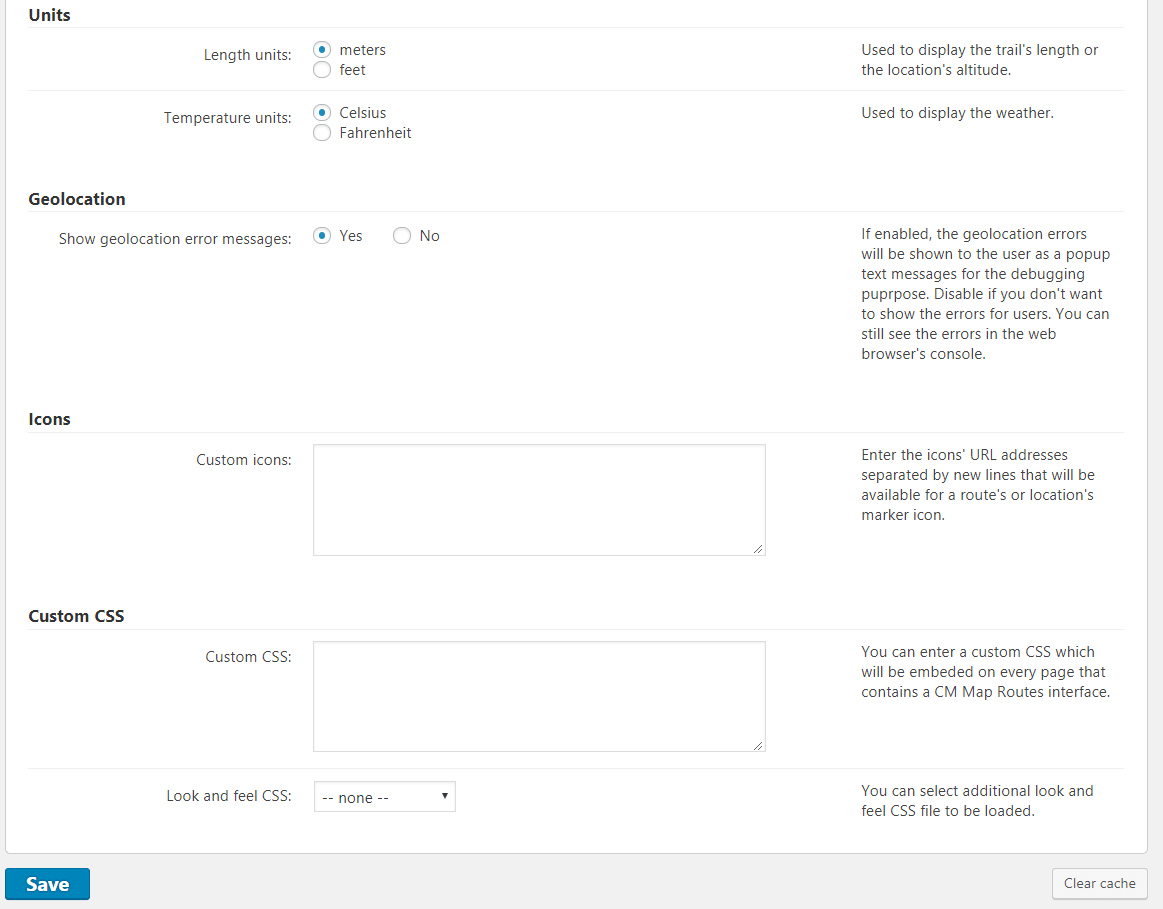Click the 'Custom icons:' field label
This screenshot has height=909, width=1163.
pyautogui.click(x=243, y=460)
